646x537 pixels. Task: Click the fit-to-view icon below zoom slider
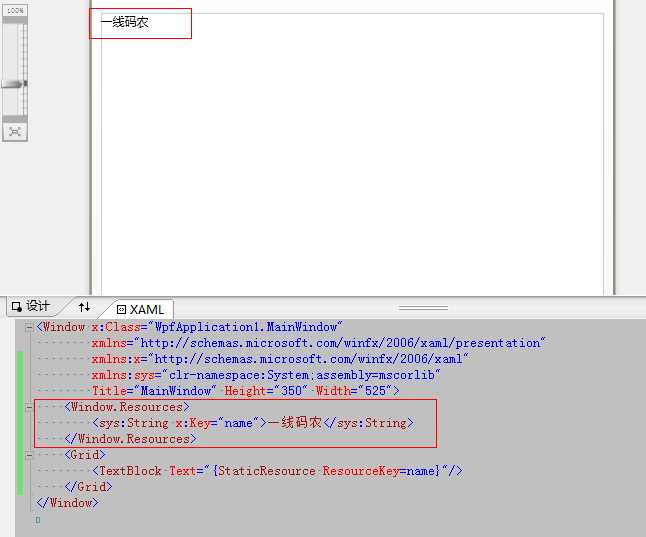[x=15, y=132]
